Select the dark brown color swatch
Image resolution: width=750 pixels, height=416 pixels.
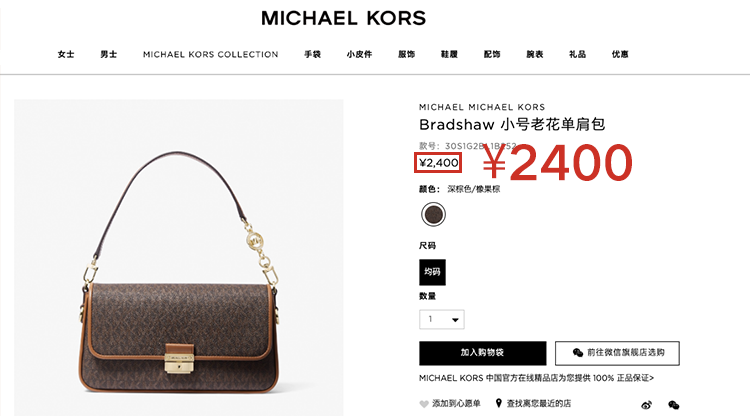pyautogui.click(x=433, y=214)
